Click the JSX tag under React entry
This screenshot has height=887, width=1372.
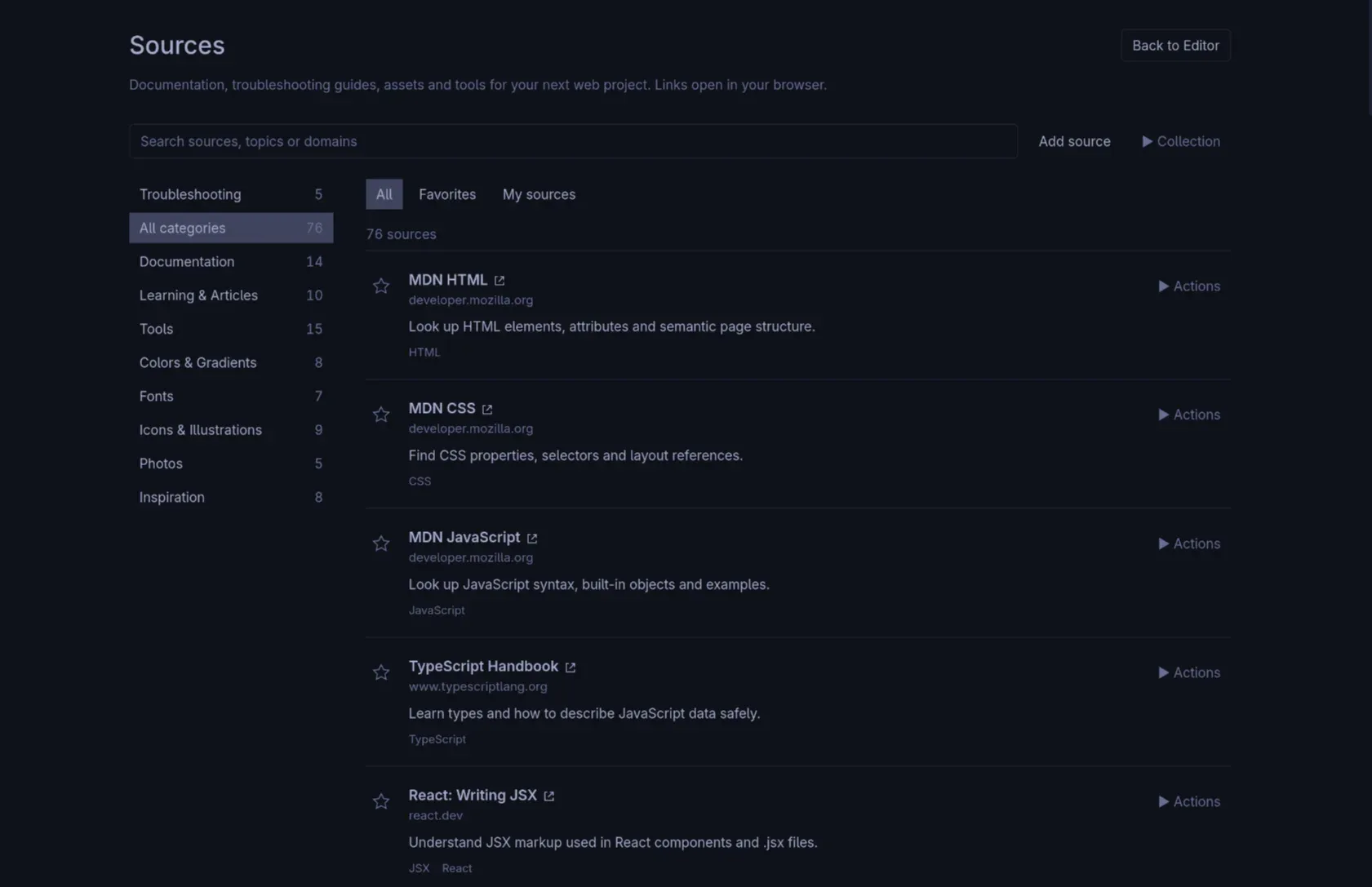coord(419,868)
